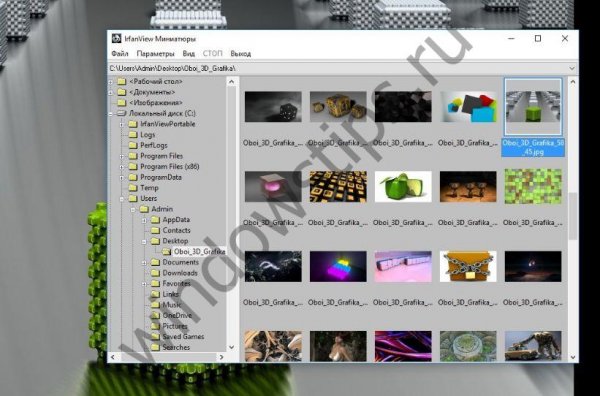
Task: Click the Users folder icon
Action: click(x=133, y=199)
